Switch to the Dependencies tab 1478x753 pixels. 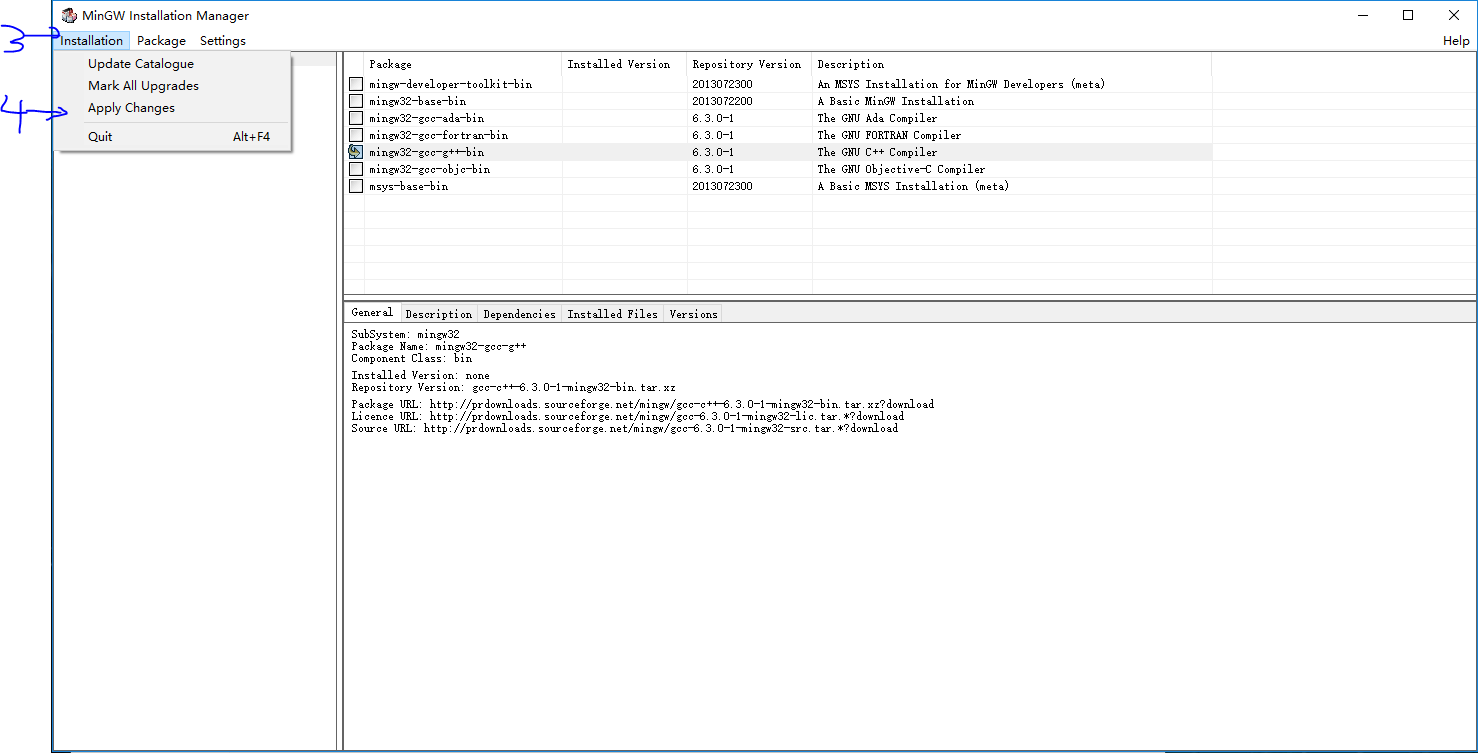(520, 314)
